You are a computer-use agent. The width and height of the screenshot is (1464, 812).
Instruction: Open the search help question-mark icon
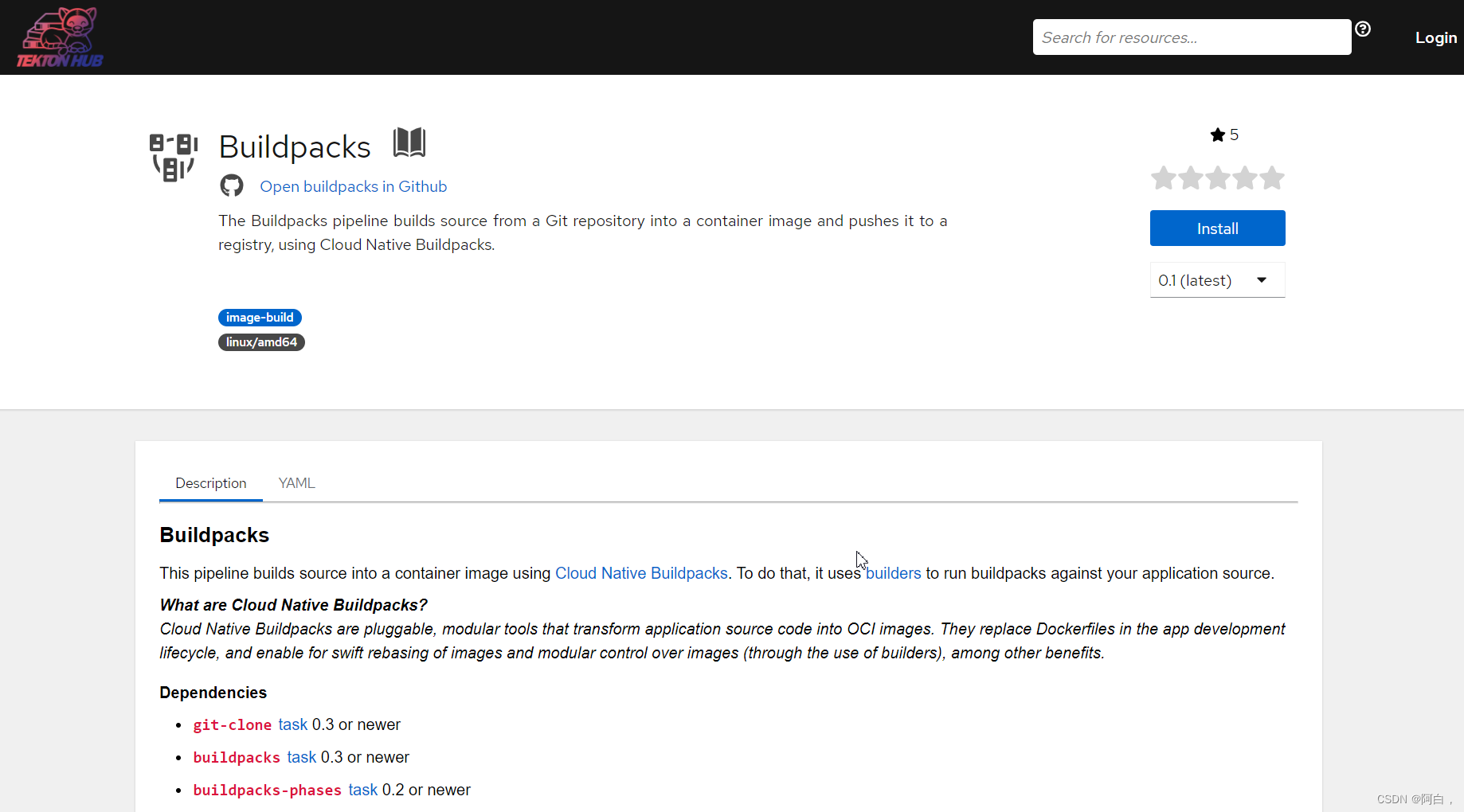click(1363, 29)
